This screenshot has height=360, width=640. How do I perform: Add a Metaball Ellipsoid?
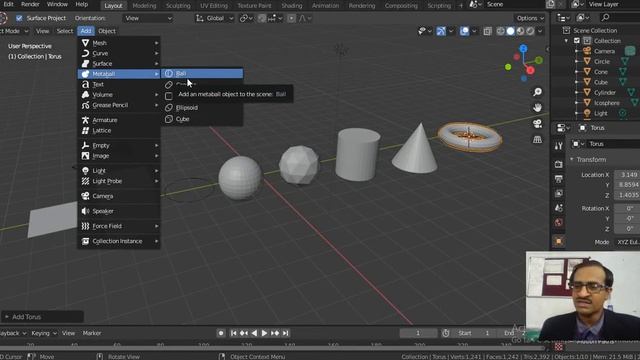pyautogui.click(x=202, y=108)
